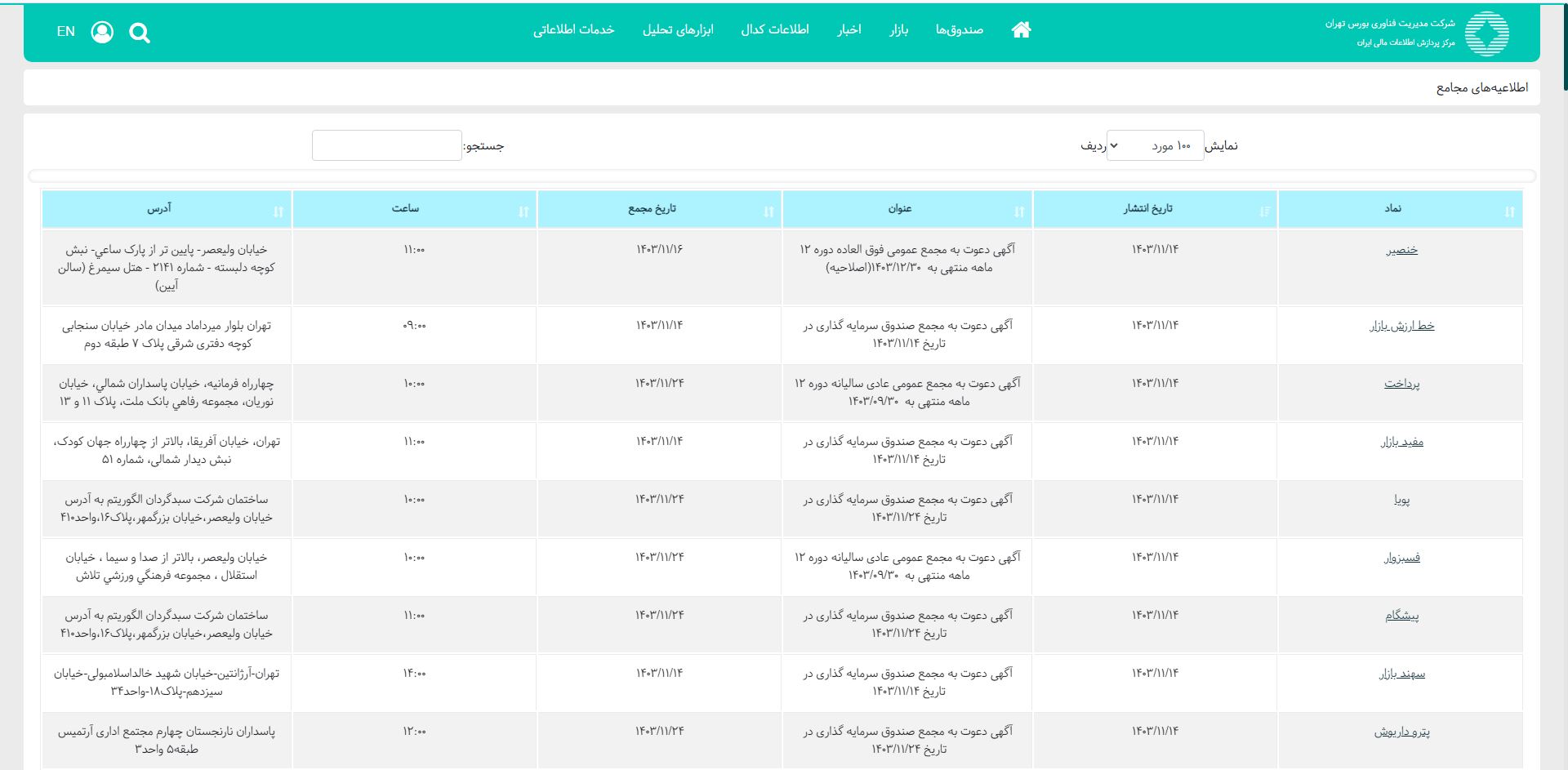Click the تاریخ انتشار column header text
1568x770 pixels.
pyautogui.click(x=1147, y=209)
